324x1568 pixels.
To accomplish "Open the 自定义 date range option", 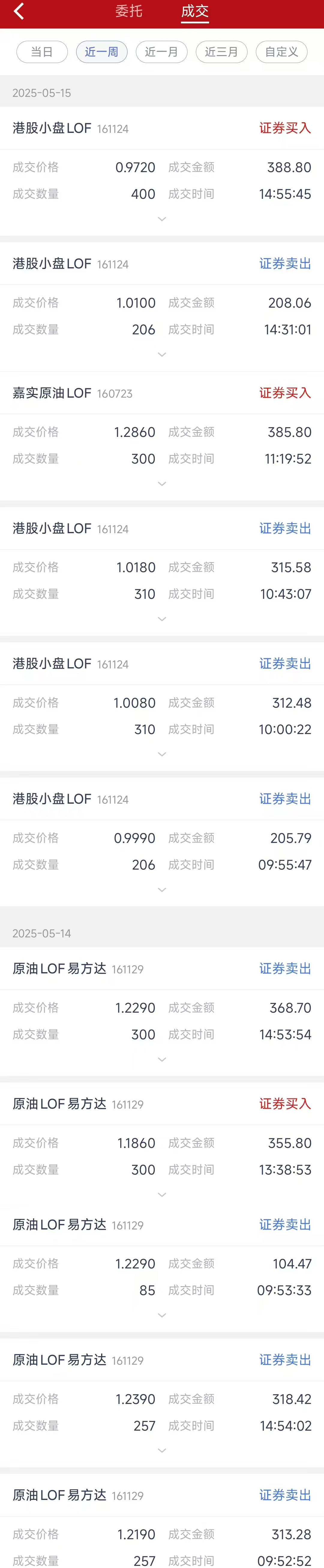I will [x=281, y=52].
